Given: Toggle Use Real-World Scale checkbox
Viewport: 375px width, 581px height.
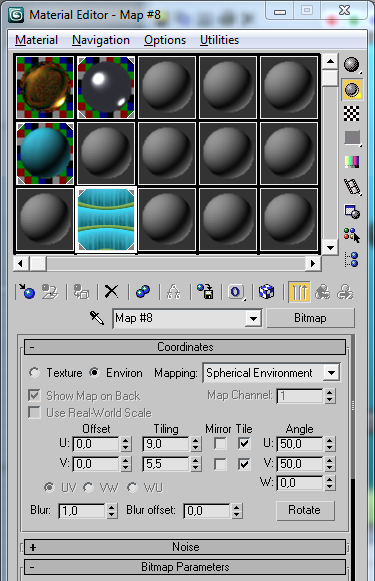Looking at the screenshot, I should pos(34,412).
